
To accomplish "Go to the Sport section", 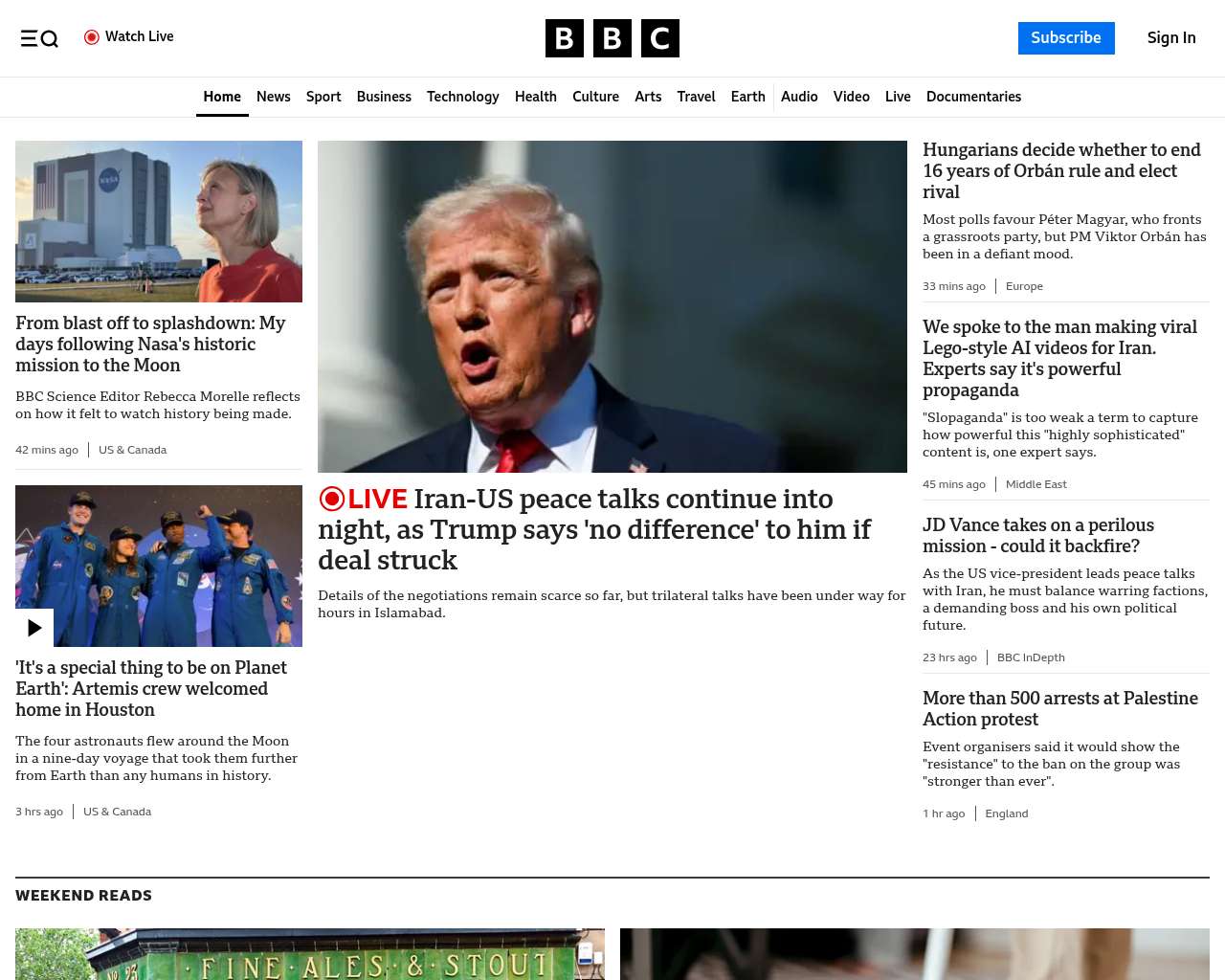I will tap(323, 97).
